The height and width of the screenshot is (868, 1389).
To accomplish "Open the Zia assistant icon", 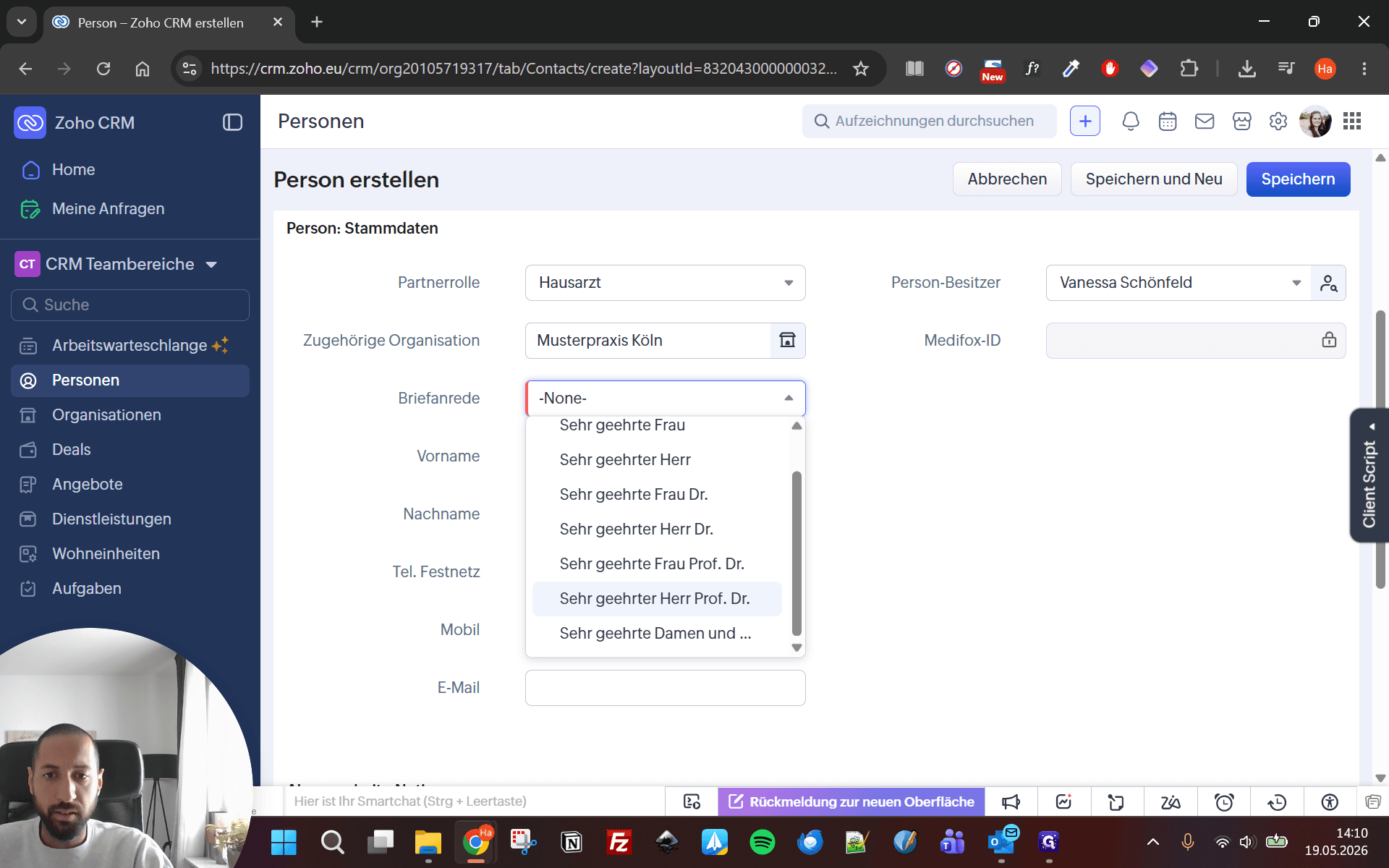I will [x=1170, y=801].
